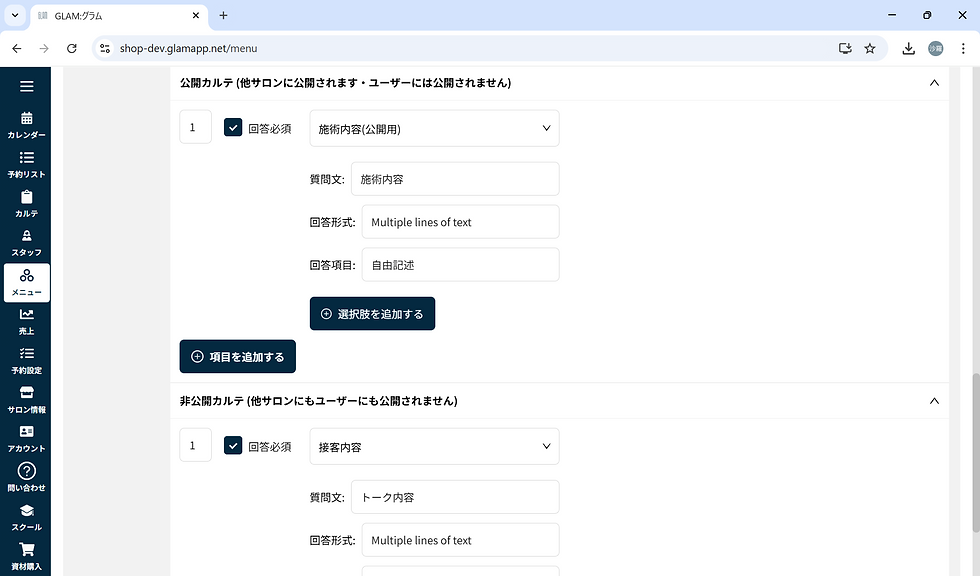
Task: Open browser downloads
Action: point(908,48)
